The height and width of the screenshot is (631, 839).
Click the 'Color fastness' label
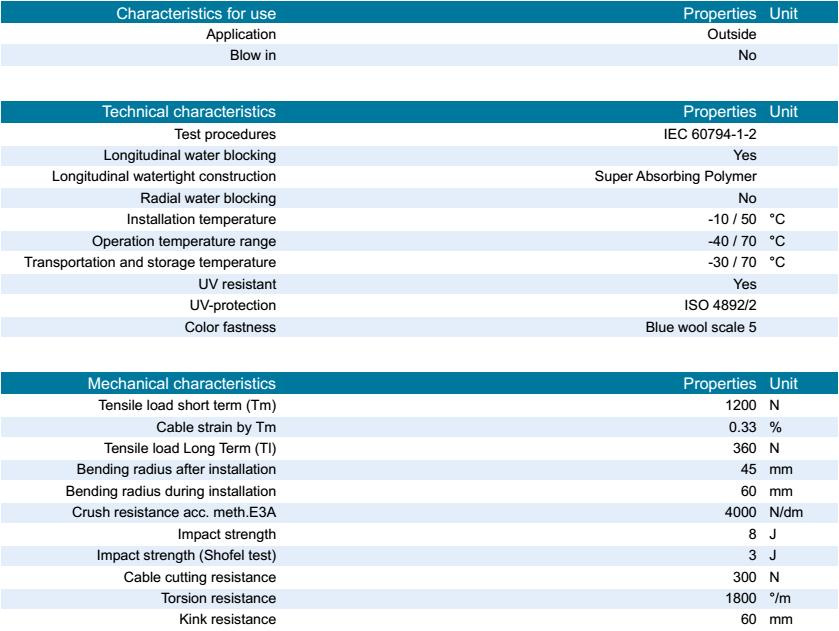[x=230, y=327]
